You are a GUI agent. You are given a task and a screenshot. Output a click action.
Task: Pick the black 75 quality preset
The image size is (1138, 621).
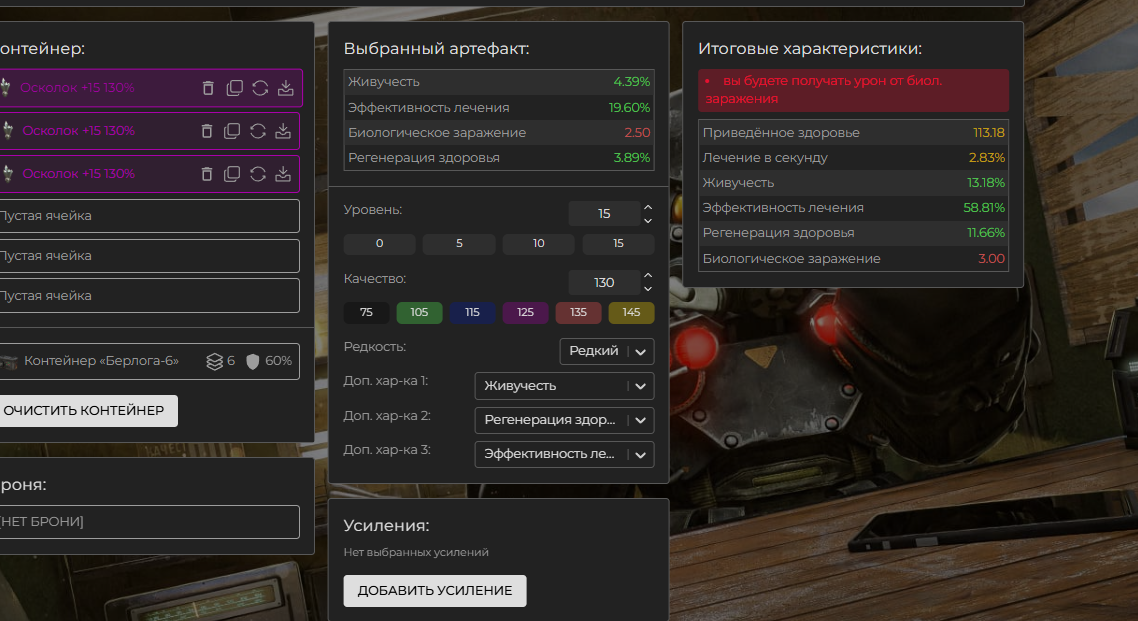(367, 313)
